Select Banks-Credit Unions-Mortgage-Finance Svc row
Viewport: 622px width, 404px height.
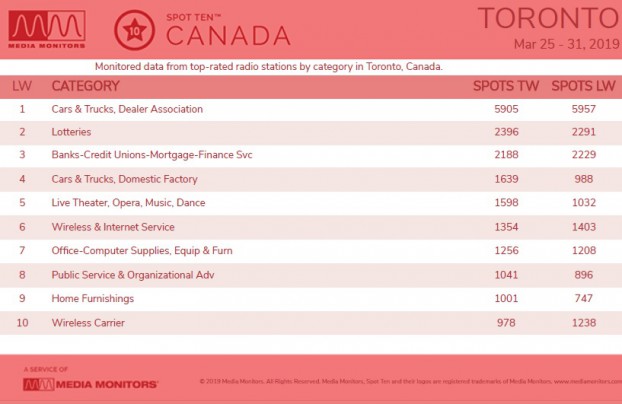coord(311,156)
